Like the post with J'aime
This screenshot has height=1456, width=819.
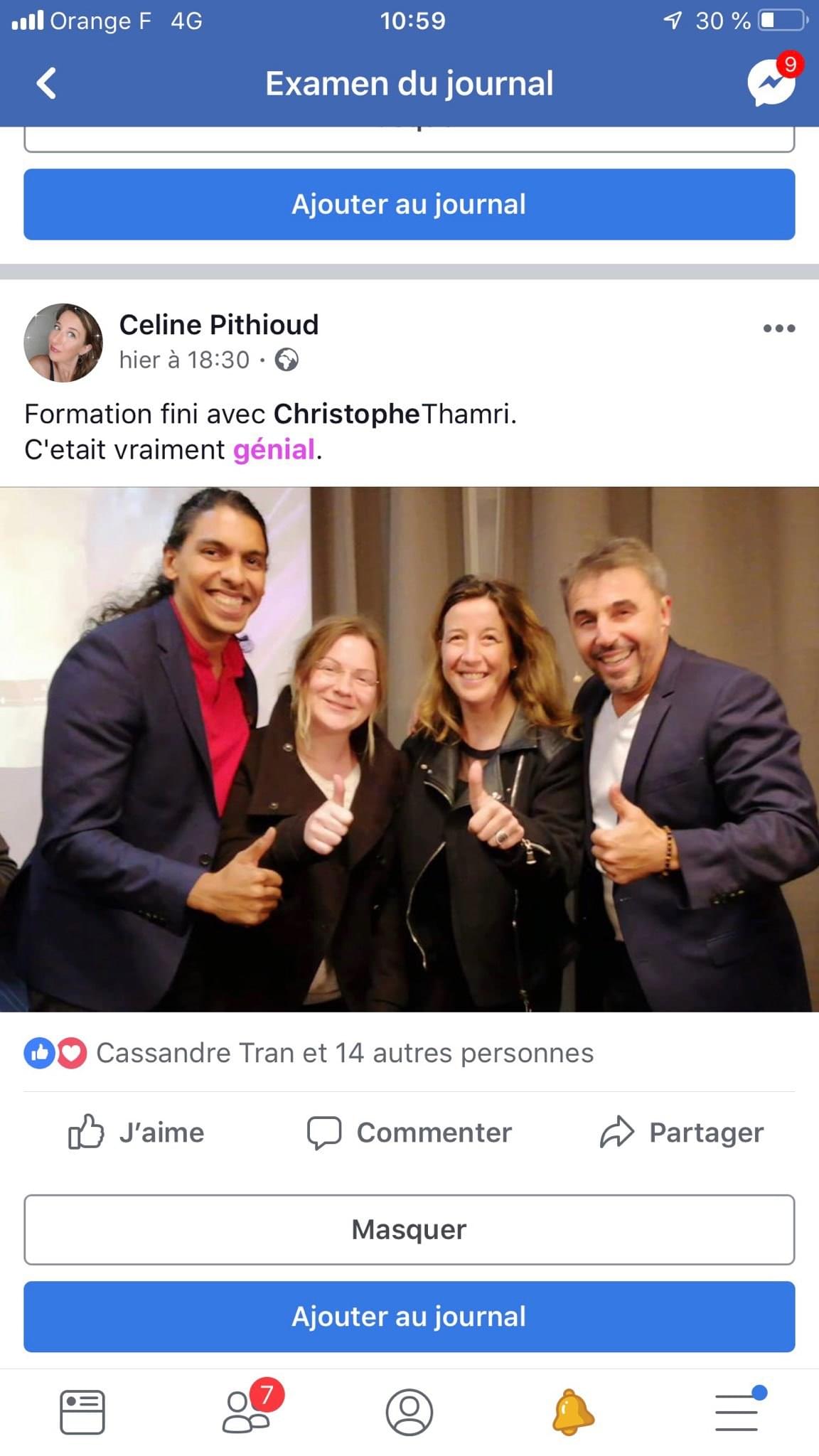point(136,1132)
